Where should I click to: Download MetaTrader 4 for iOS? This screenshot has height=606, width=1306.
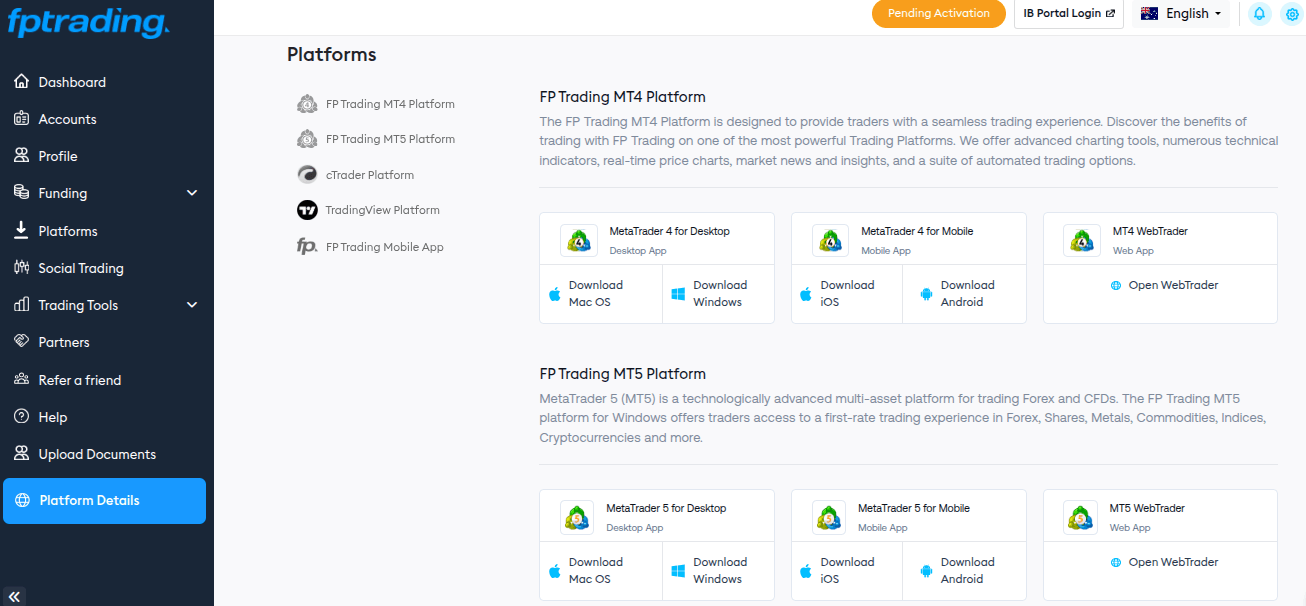(847, 294)
